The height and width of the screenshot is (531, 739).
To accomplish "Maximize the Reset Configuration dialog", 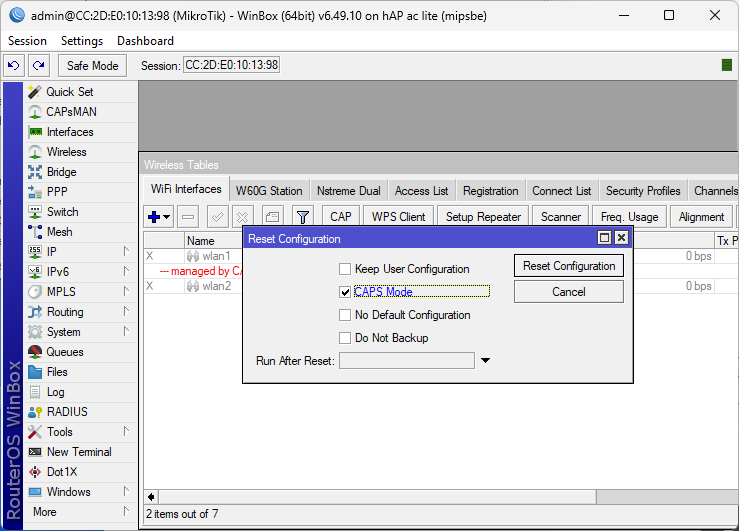I will (x=604, y=238).
